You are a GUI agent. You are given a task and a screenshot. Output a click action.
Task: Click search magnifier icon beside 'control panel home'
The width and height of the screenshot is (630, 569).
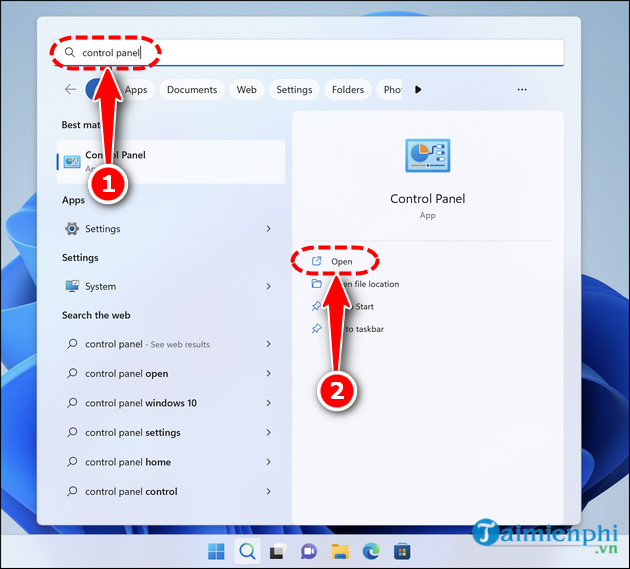(72, 462)
